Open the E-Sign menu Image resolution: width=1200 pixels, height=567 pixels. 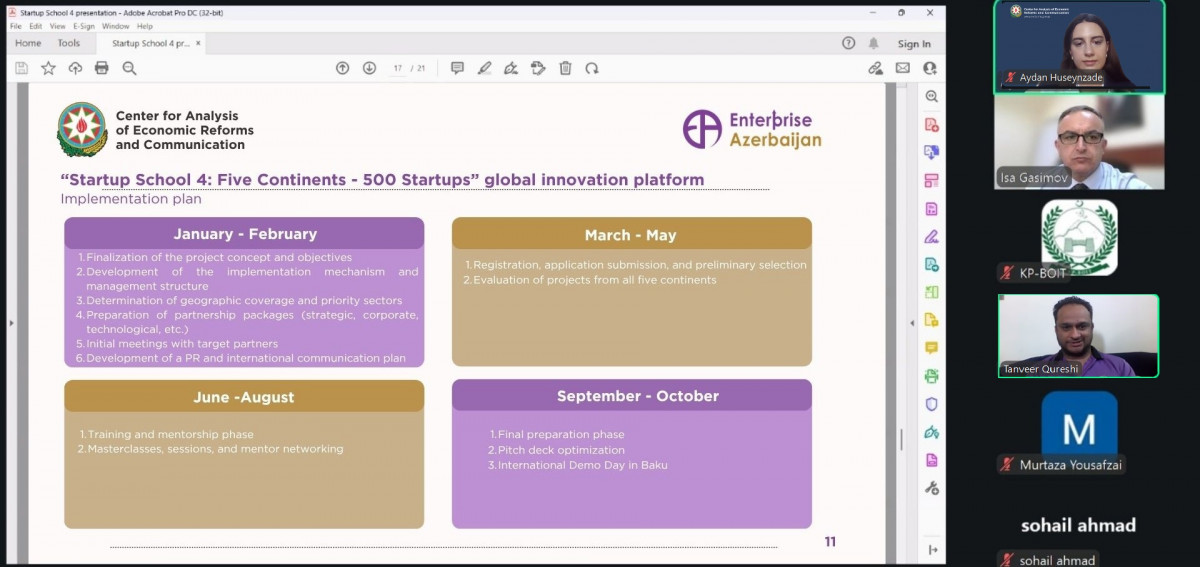click(84, 26)
